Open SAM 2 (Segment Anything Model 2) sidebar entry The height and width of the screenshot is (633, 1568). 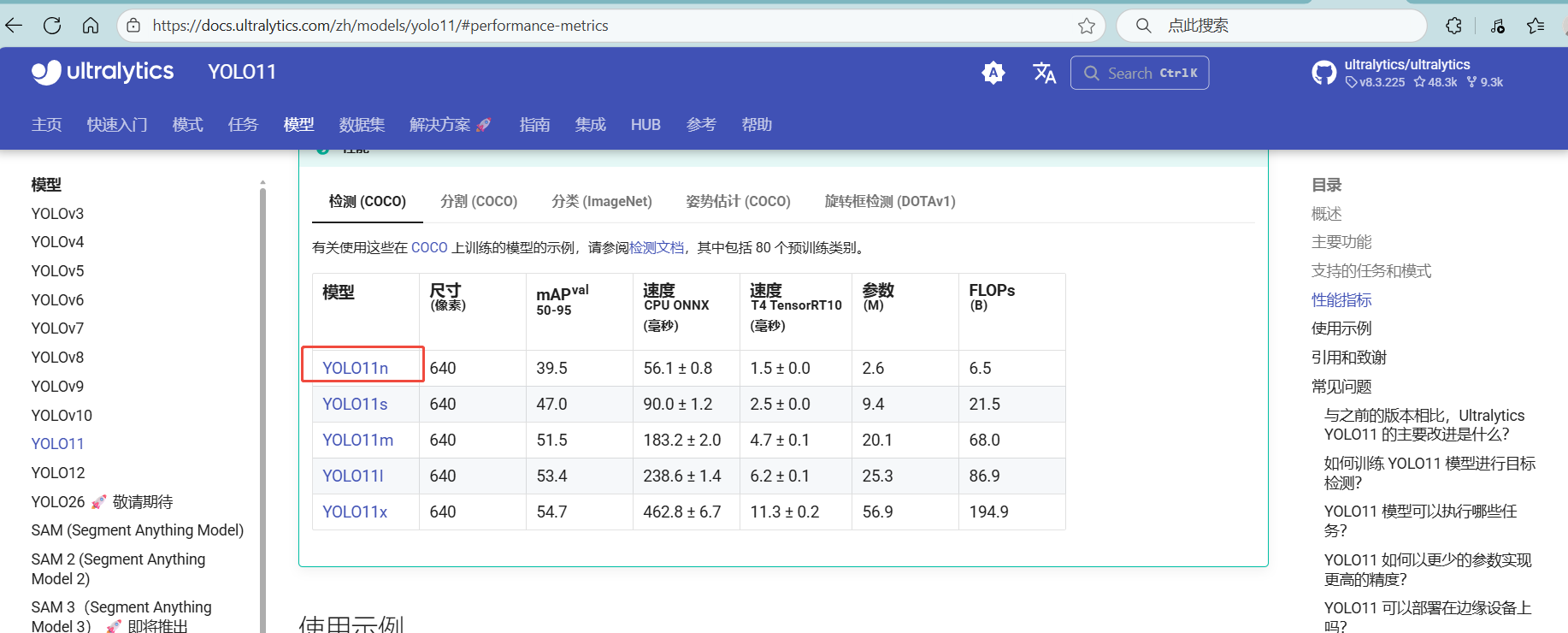point(118,569)
